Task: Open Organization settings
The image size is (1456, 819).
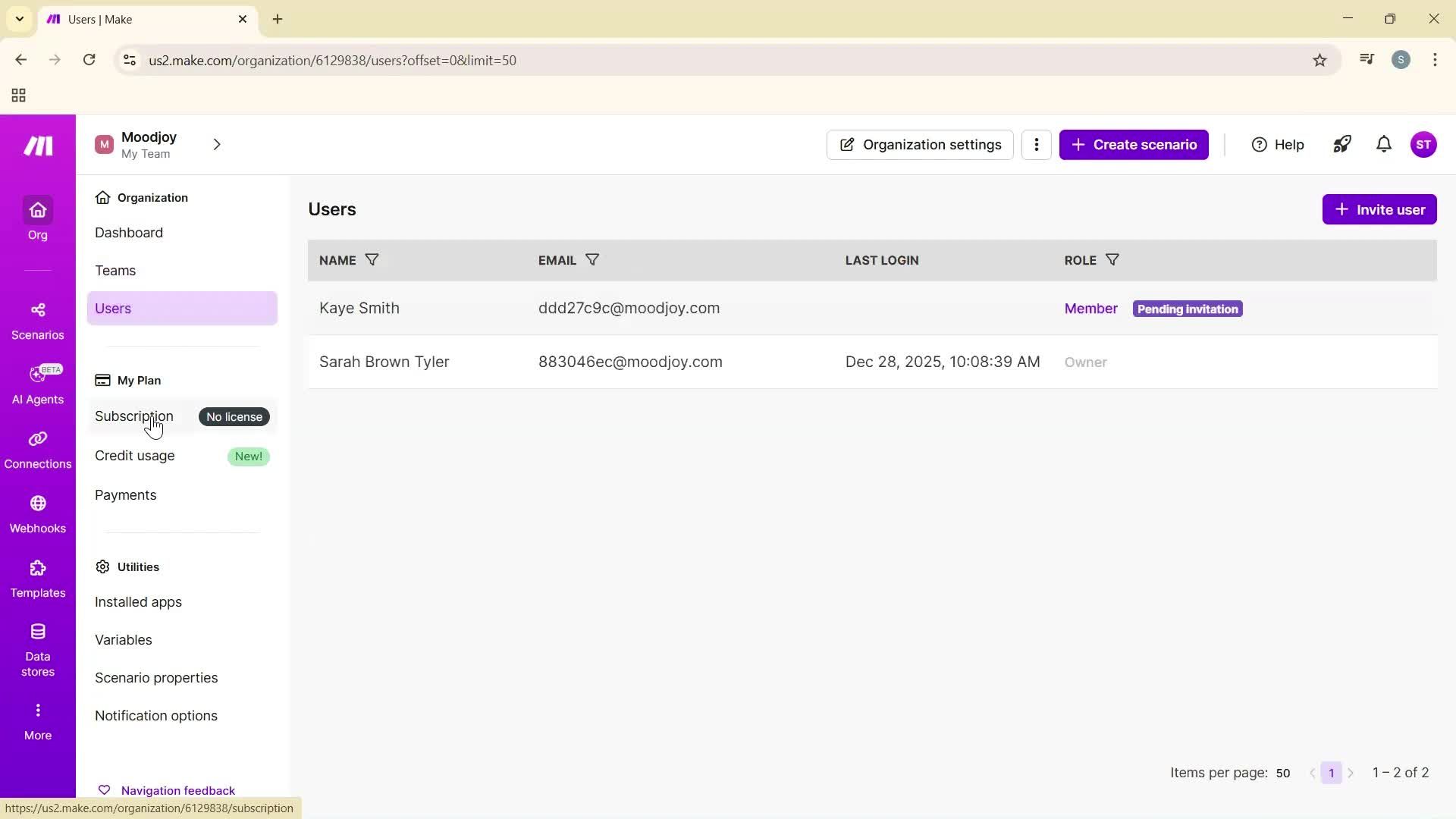Action: [x=920, y=144]
